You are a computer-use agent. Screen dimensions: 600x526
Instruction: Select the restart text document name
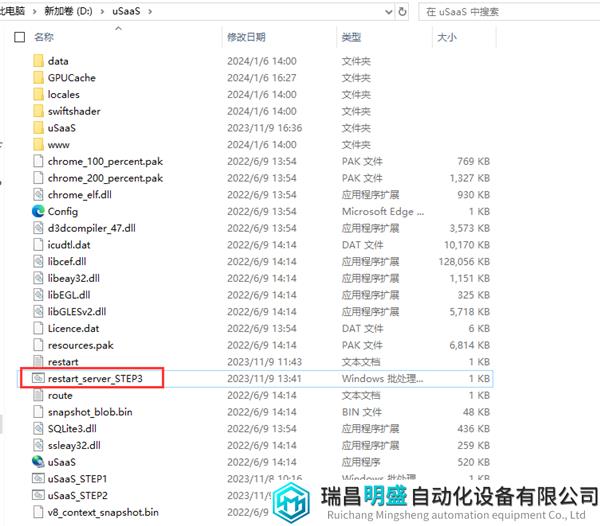pos(63,362)
